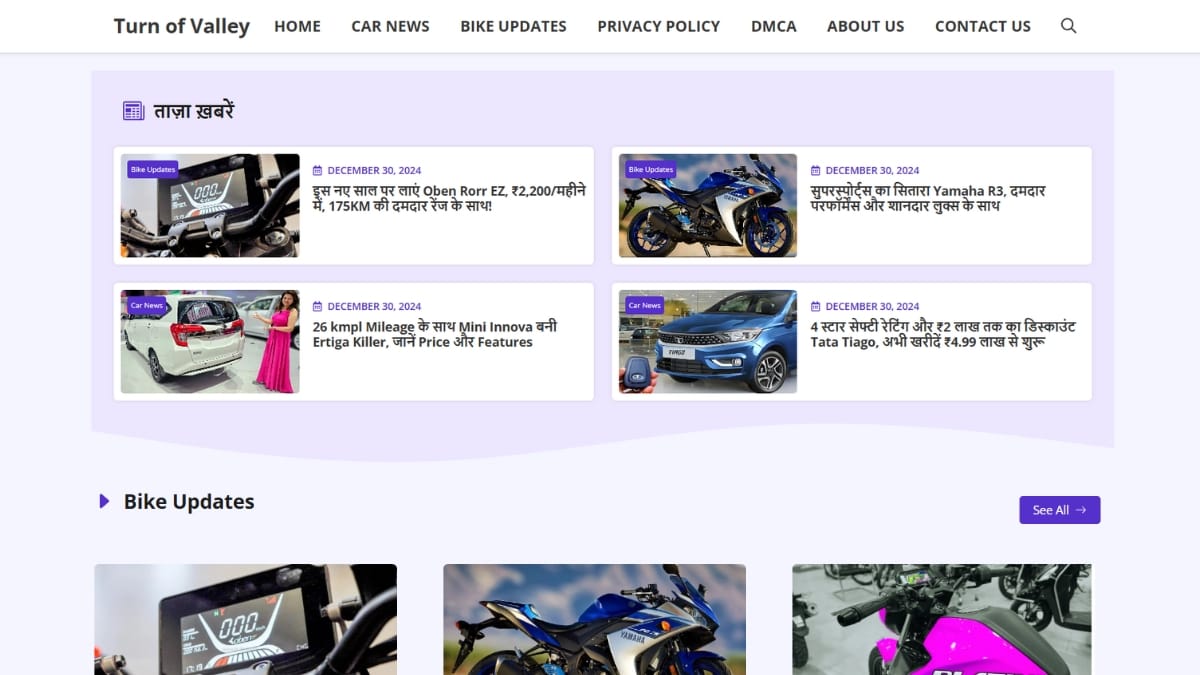The image size is (1200, 675).
Task: Open the PRIVACY POLICY page
Action: [x=658, y=27]
